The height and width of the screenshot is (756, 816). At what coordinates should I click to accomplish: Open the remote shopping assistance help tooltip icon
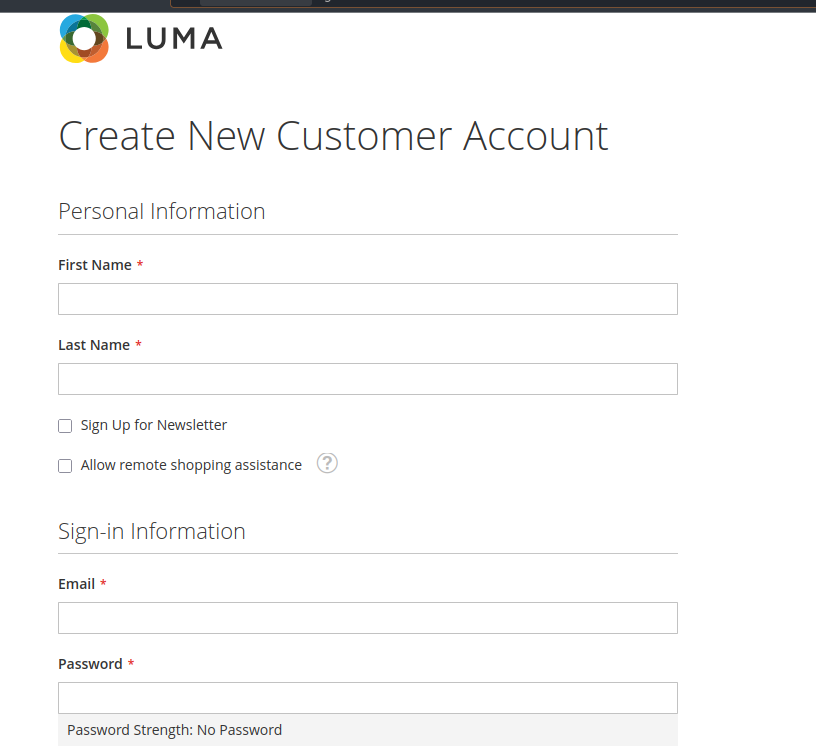[327, 463]
